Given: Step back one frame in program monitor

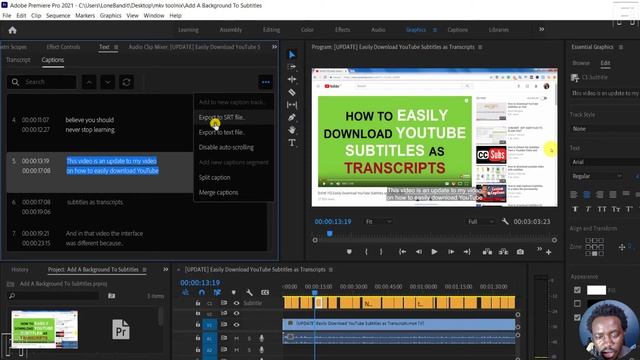Looking at the screenshot, I should [419, 252].
